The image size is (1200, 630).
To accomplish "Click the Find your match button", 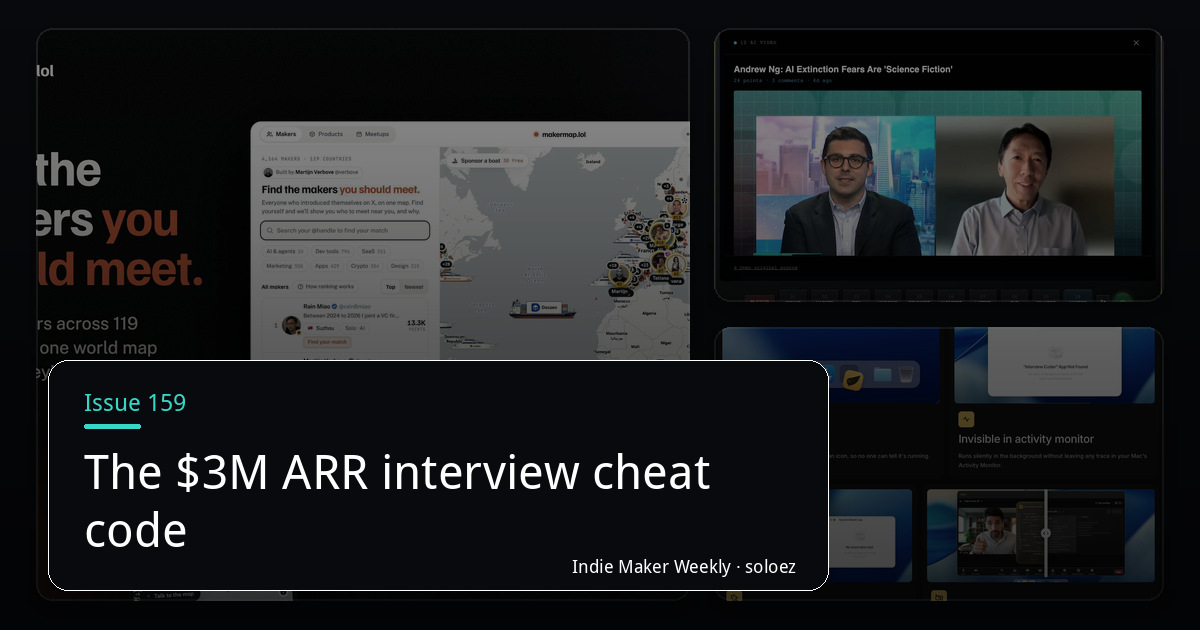I will point(326,342).
